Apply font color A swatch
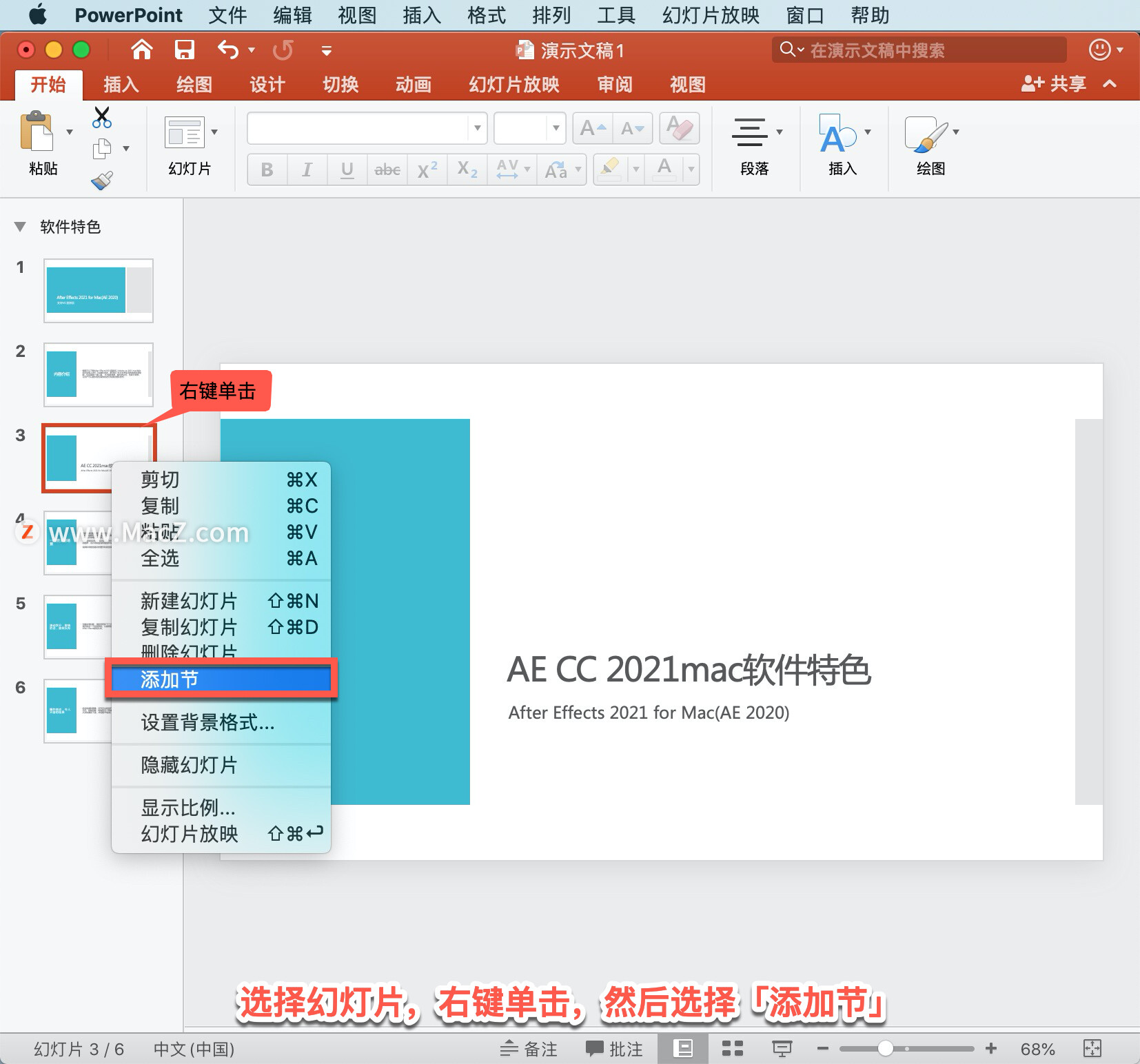 point(664,170)
